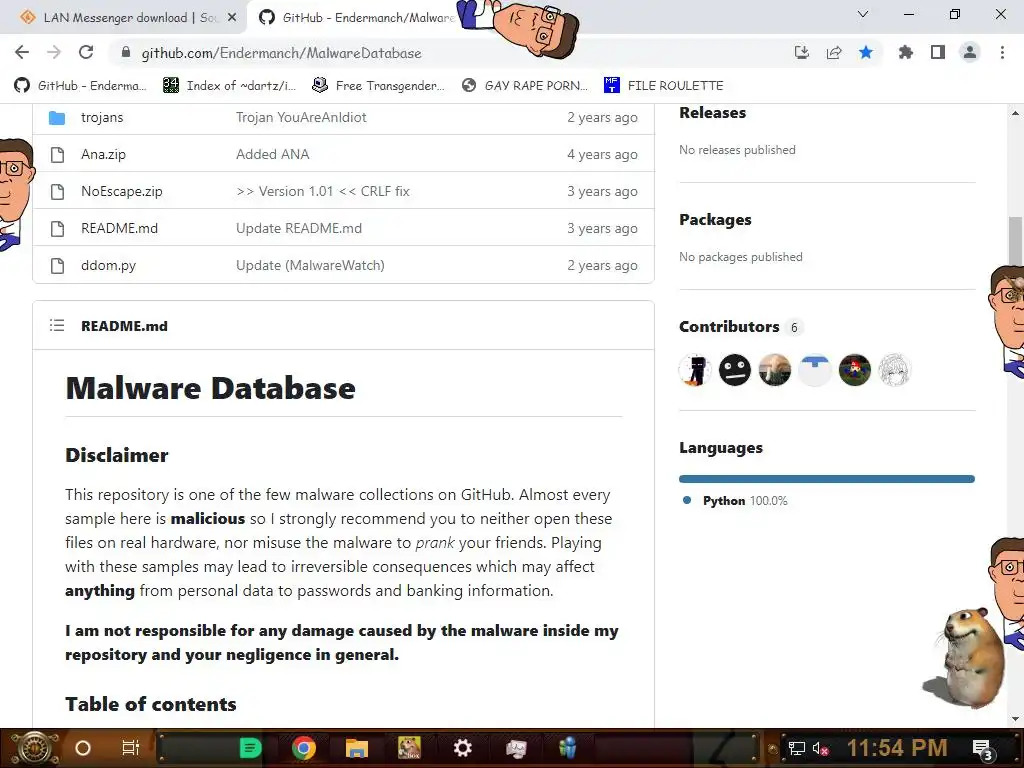Open README.md in the file list
The width and height of the screenshot is (1024, 768).
[x=120, y=229]
